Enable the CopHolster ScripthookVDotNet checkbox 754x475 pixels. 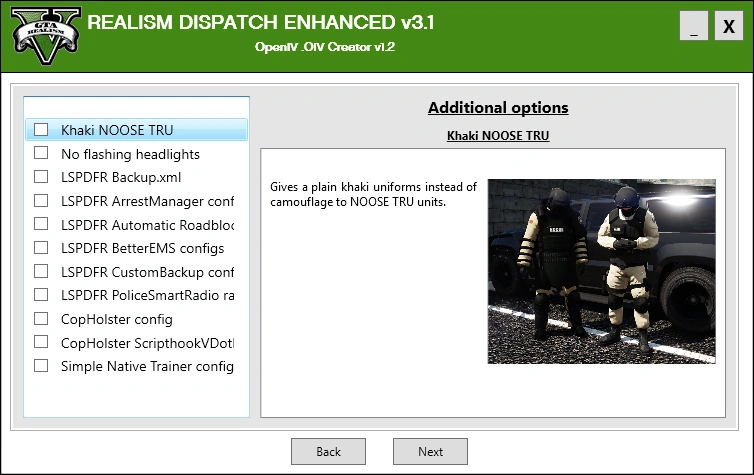[x=41, y=342]
